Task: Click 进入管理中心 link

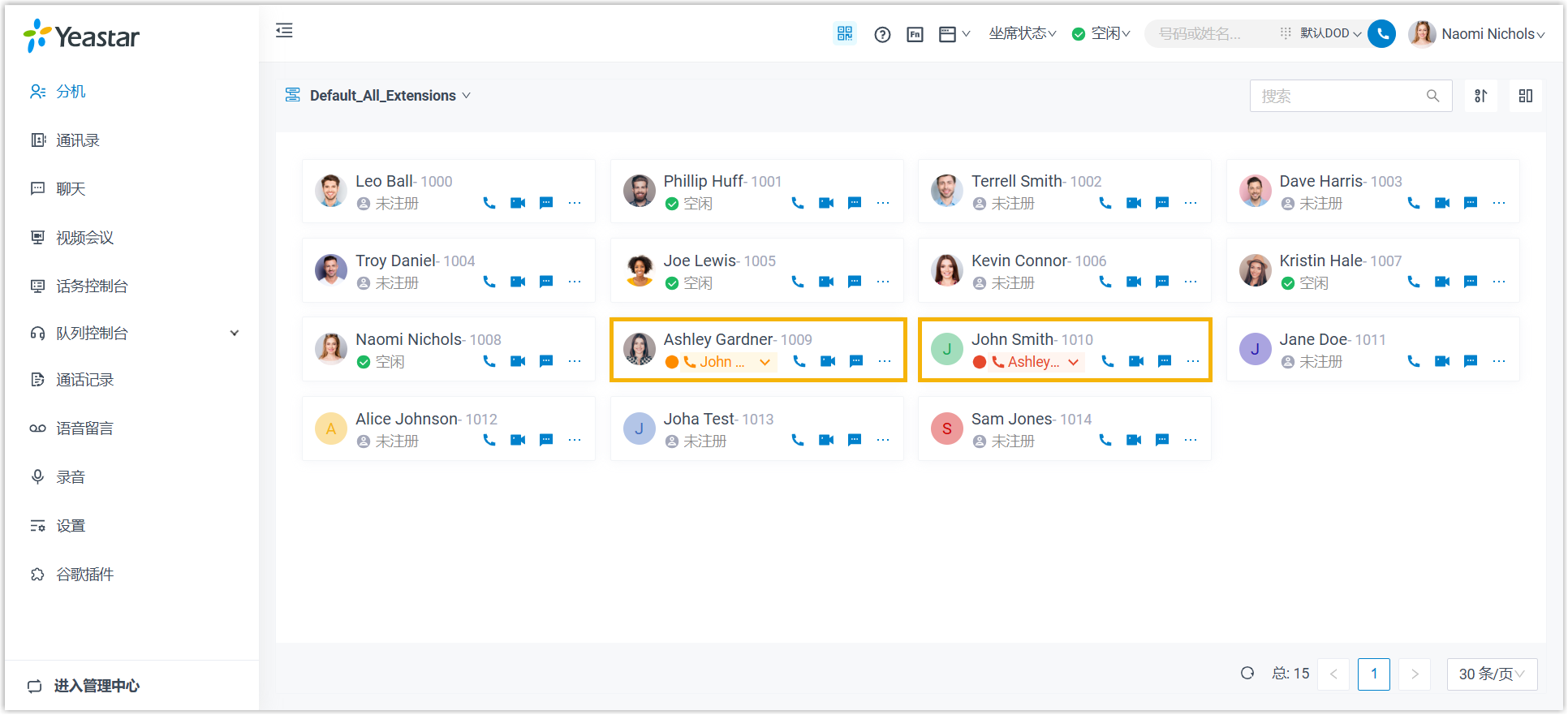Action: [x=97, y=686]
